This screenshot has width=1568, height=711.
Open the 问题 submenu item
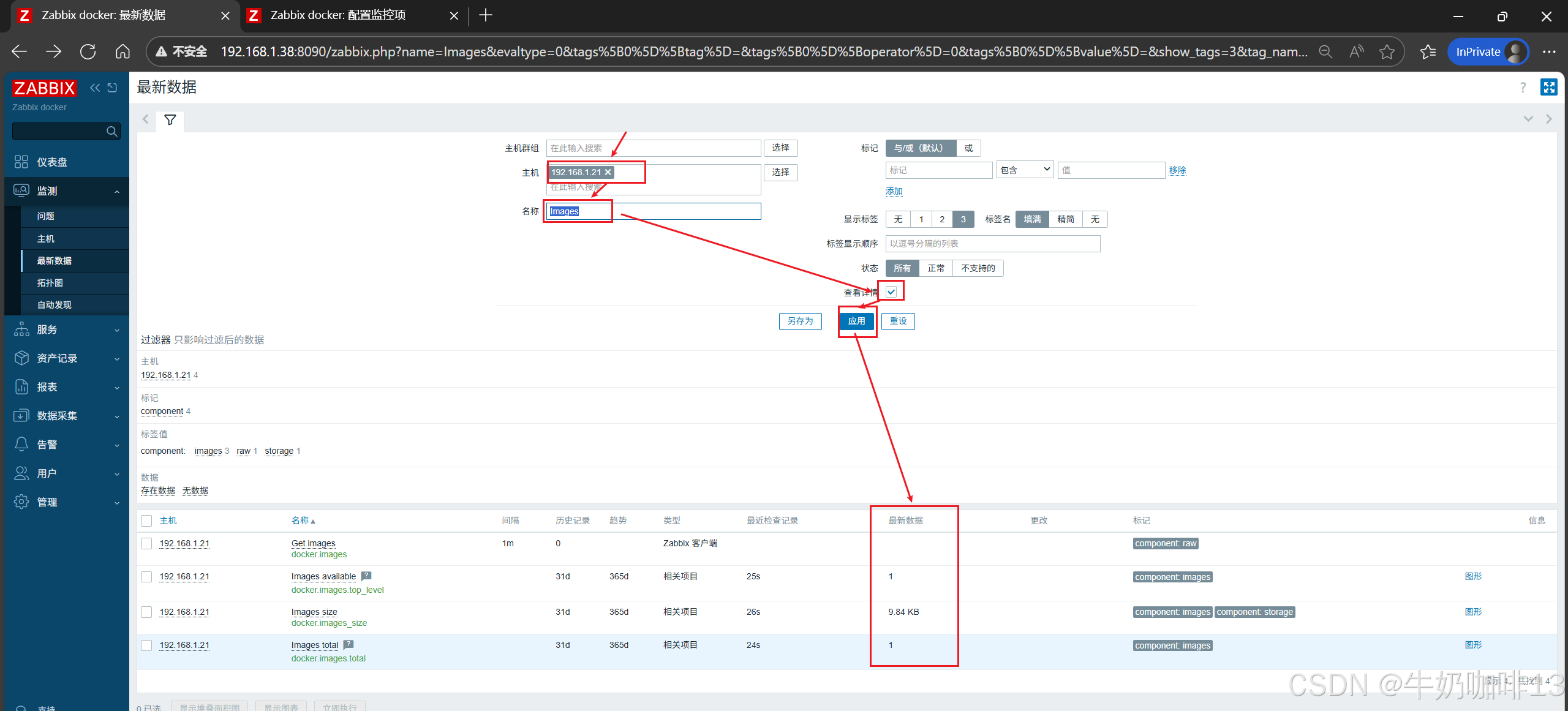(46, 216)
